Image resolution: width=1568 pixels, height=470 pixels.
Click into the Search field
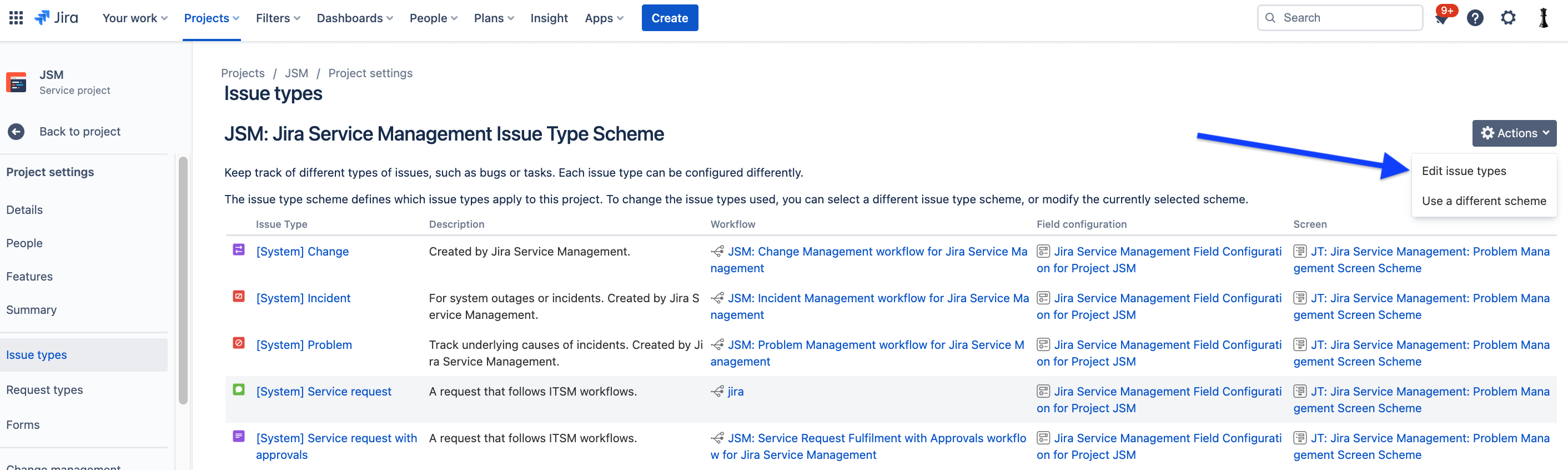(x=1345, y=18)
